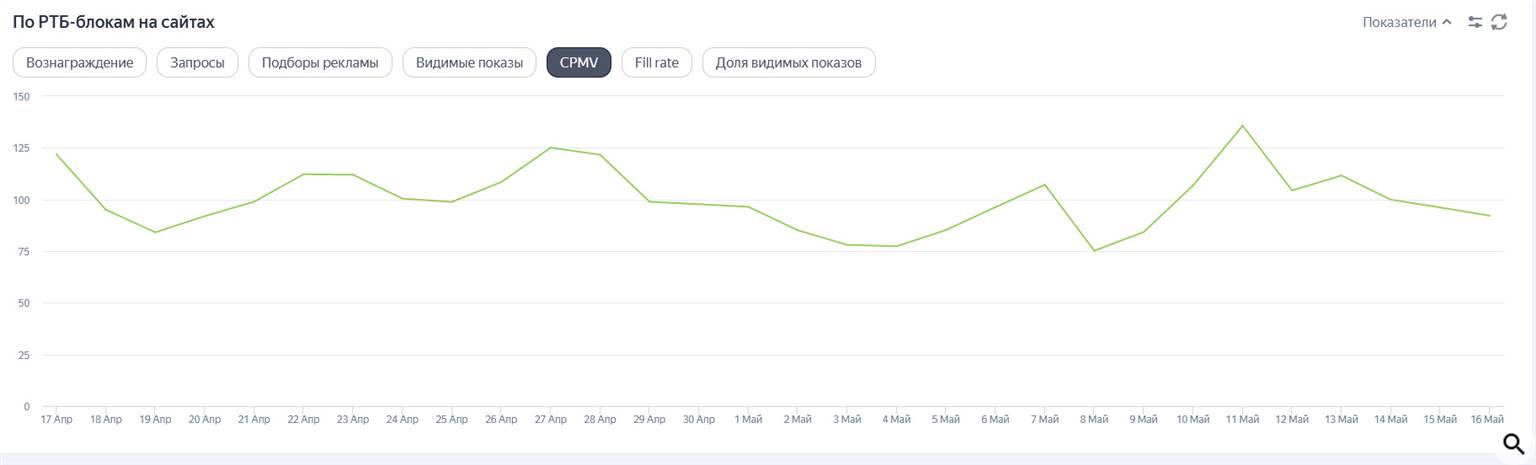Click the refresh arrows icon
The image size is (1536, 465).
[x=1498, y=22]
